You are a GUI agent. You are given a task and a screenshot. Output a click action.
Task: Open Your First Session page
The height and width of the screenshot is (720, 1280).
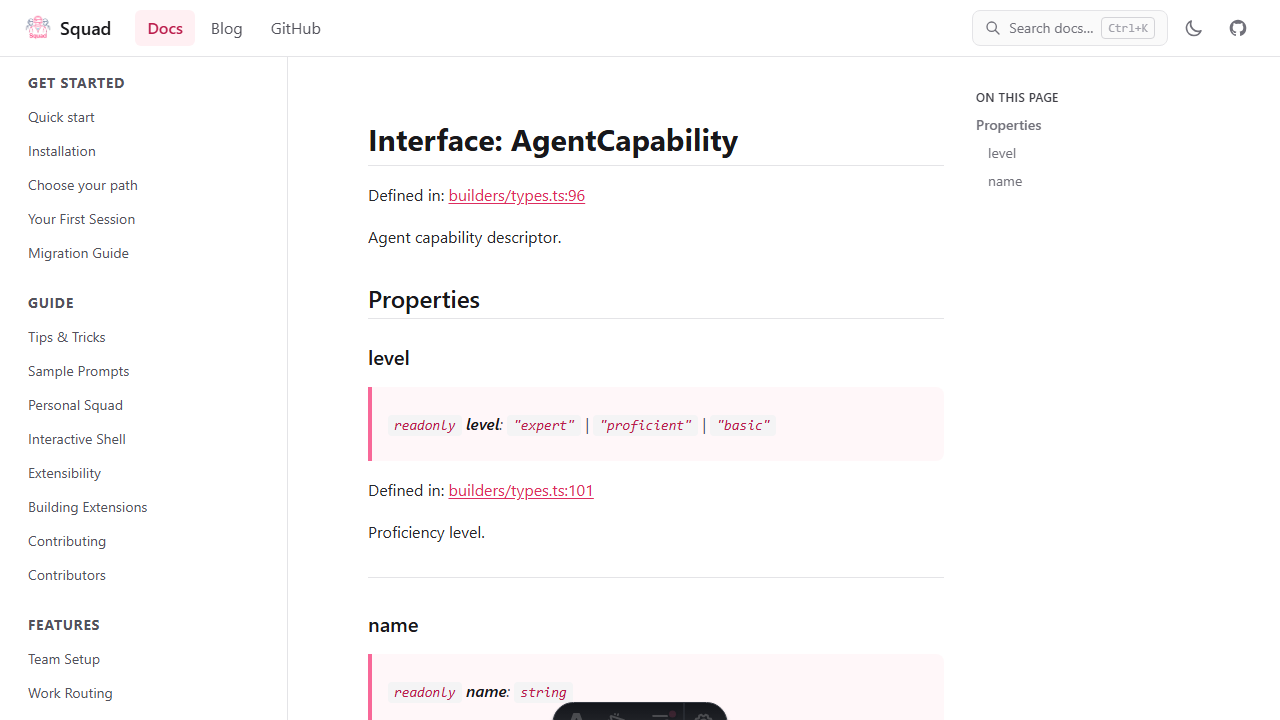[x=81, y=219]
